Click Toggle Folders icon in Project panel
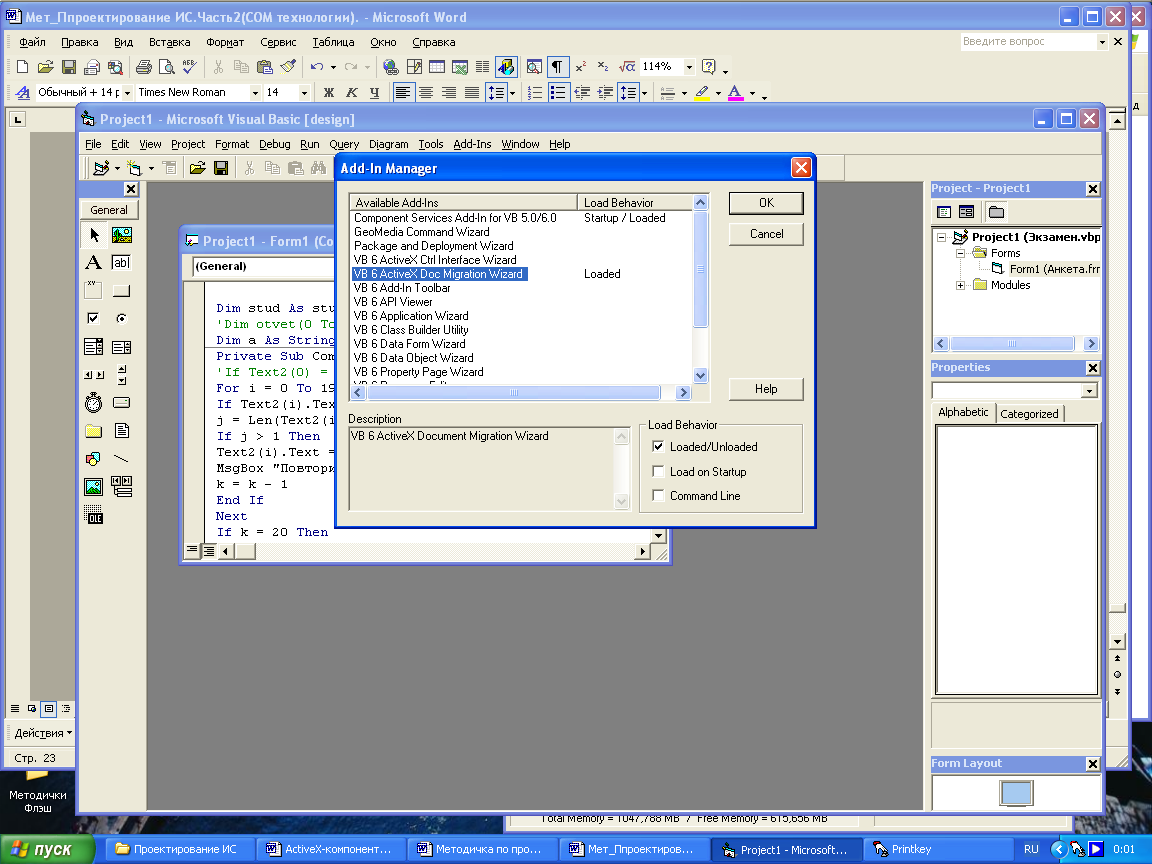The height and width of the screenshot is (864, 1152). tap(996, 212)
